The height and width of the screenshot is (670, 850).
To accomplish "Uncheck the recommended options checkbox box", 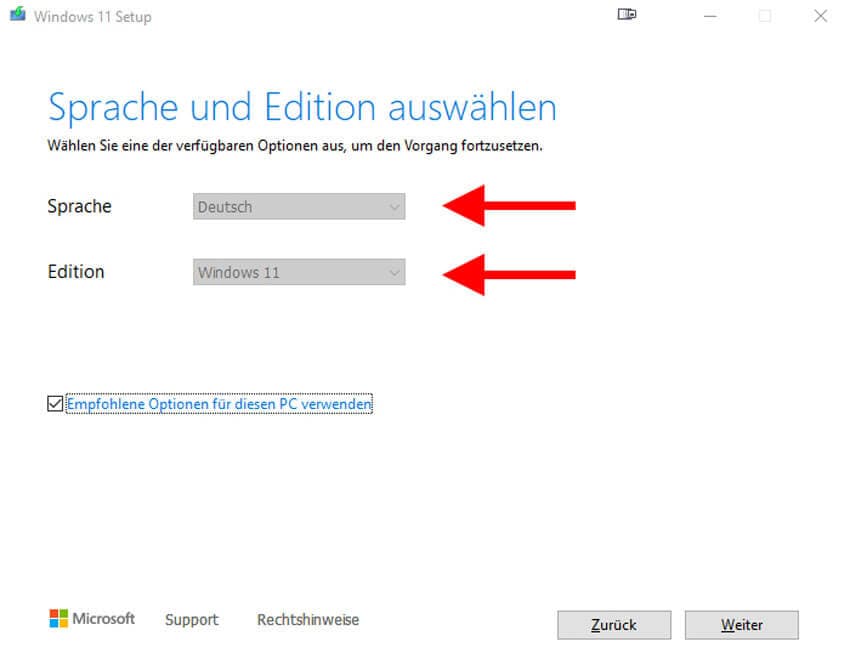I will pos(55,404).
